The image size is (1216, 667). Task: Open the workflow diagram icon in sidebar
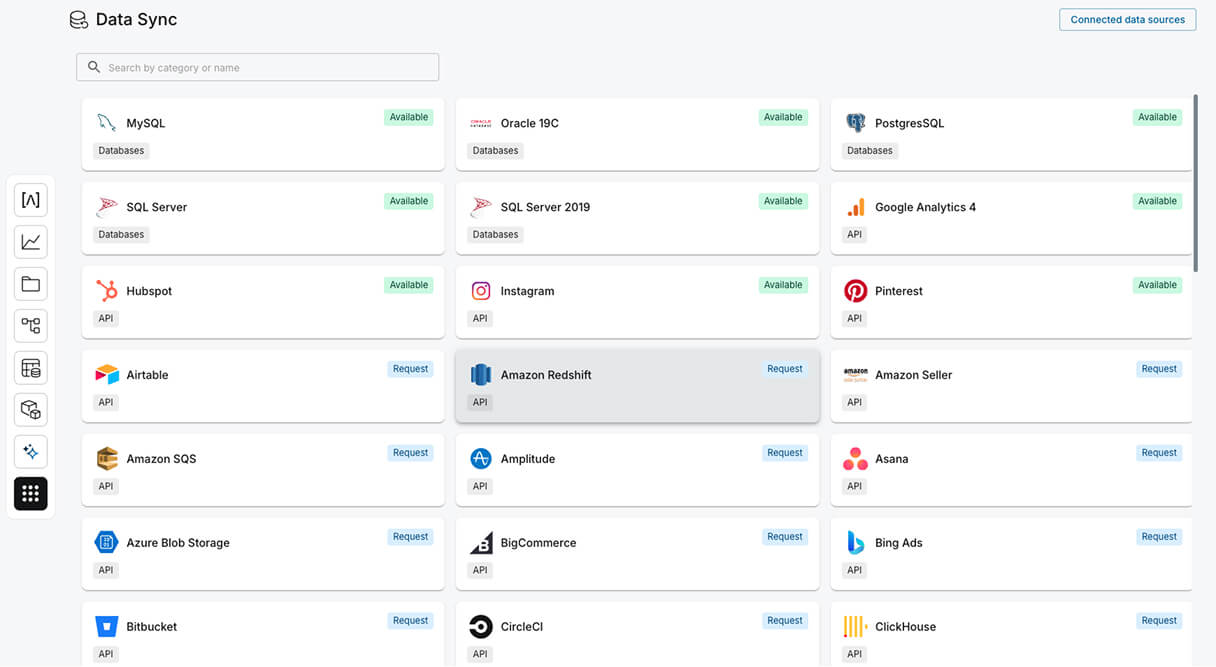31,326
